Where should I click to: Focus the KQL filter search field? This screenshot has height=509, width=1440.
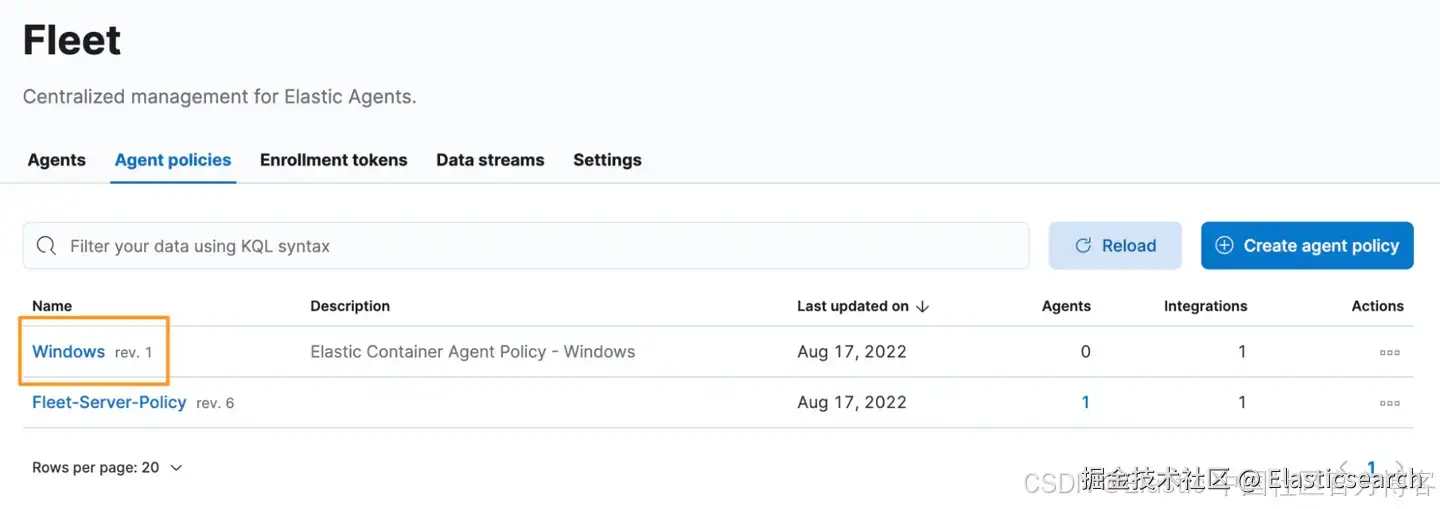point(540,246)
